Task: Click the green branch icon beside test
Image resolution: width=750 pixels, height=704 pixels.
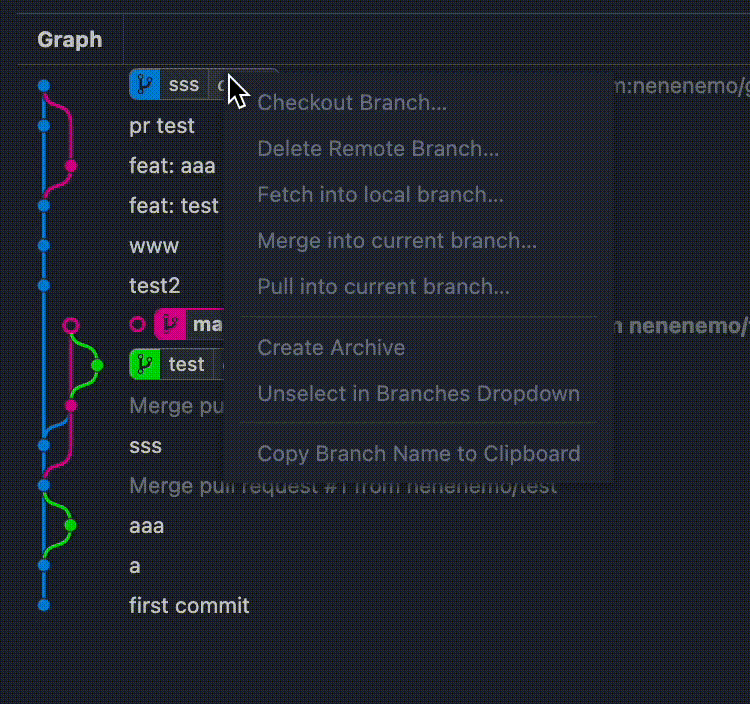Action: tap(144, 364)
